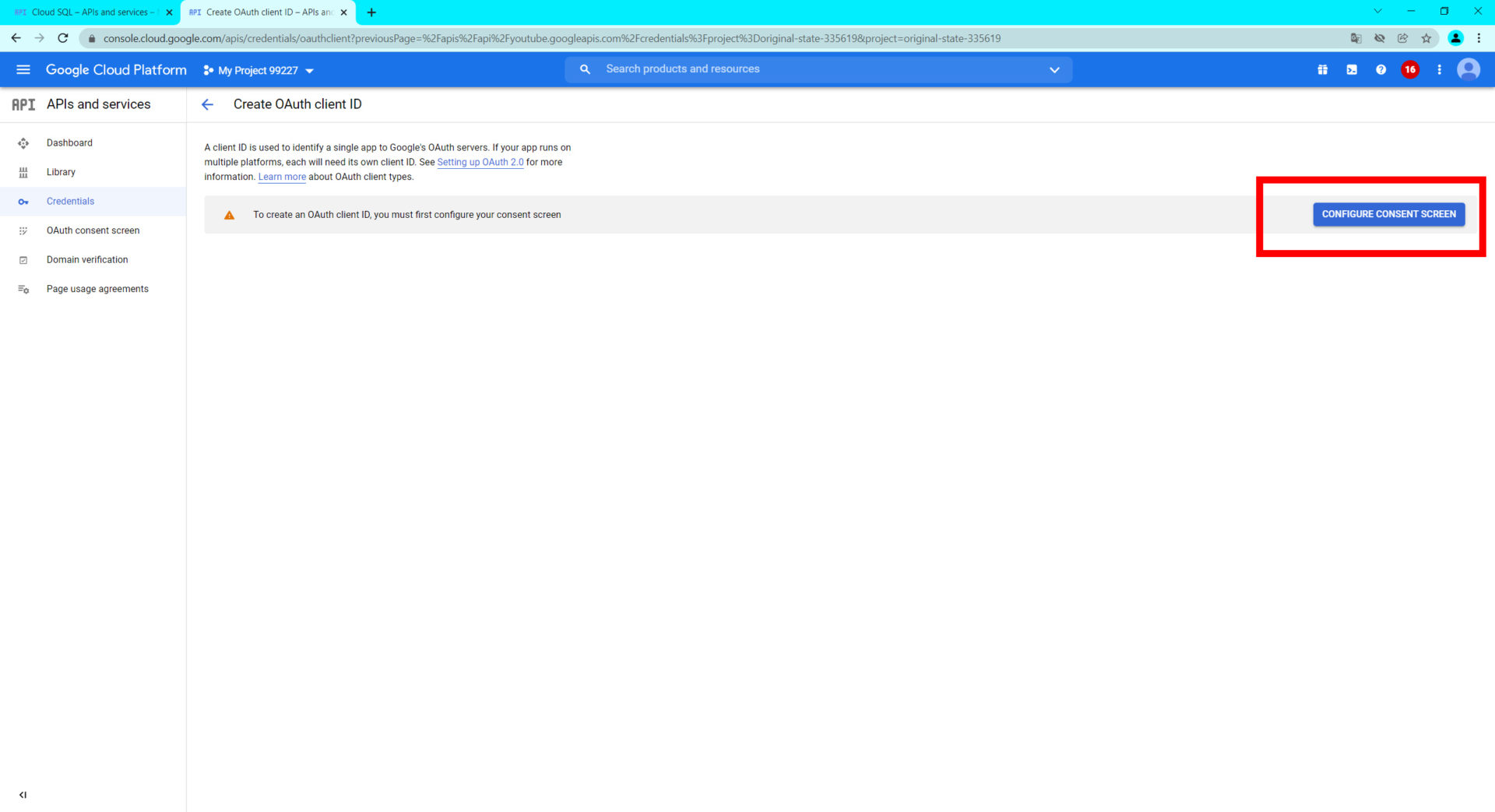Screen dimensions: 1495x812
Task: Go back using the page back arrow
Action: click(207, 104)
